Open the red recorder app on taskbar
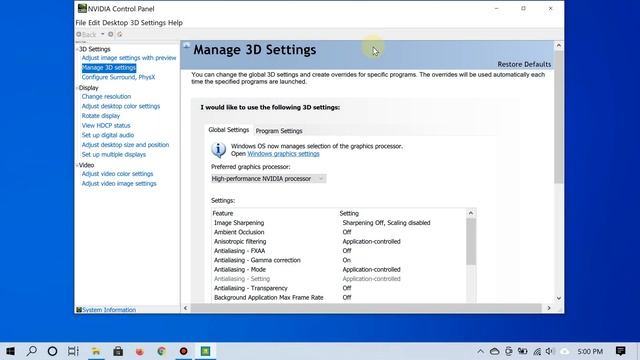The image size is (640, 360). pyautogui.click(x=184, y=351)
